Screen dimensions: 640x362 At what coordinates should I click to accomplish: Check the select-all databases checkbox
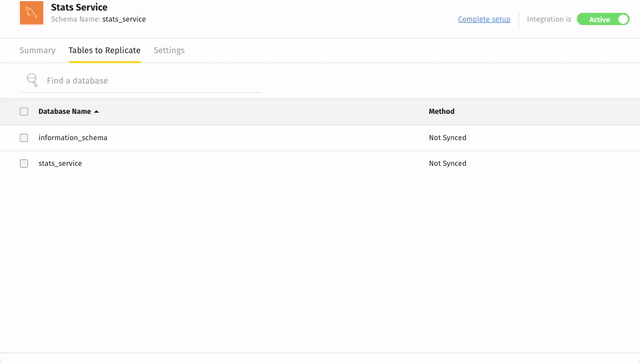(24, 111)
